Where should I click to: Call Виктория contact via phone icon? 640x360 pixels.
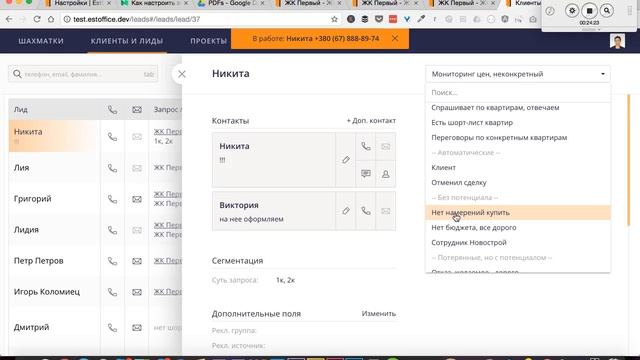click(x=366, y=211)
